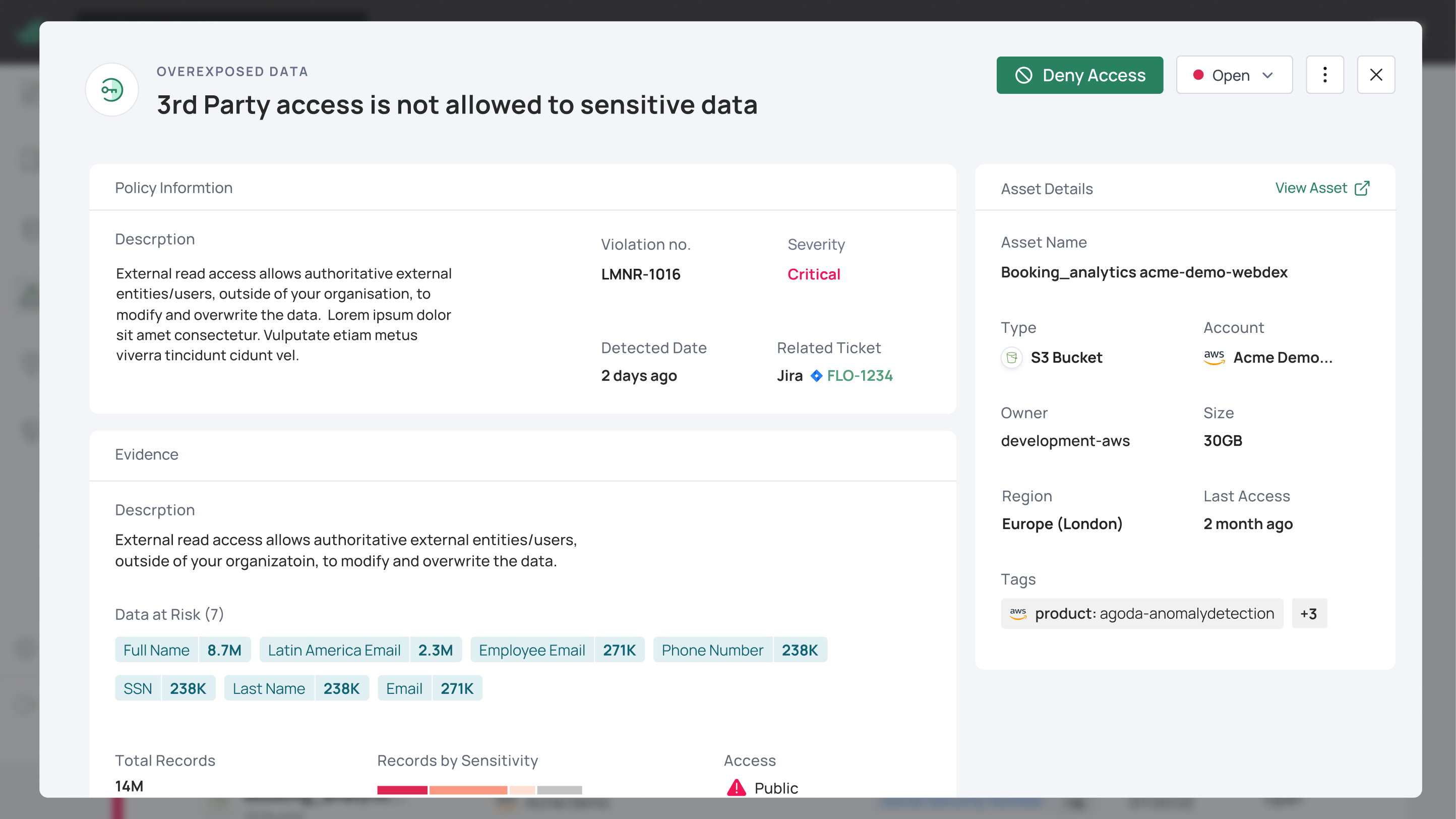The image size is (1456, 819).
Task: Select the Email 271K data chip
Action: 430,688
